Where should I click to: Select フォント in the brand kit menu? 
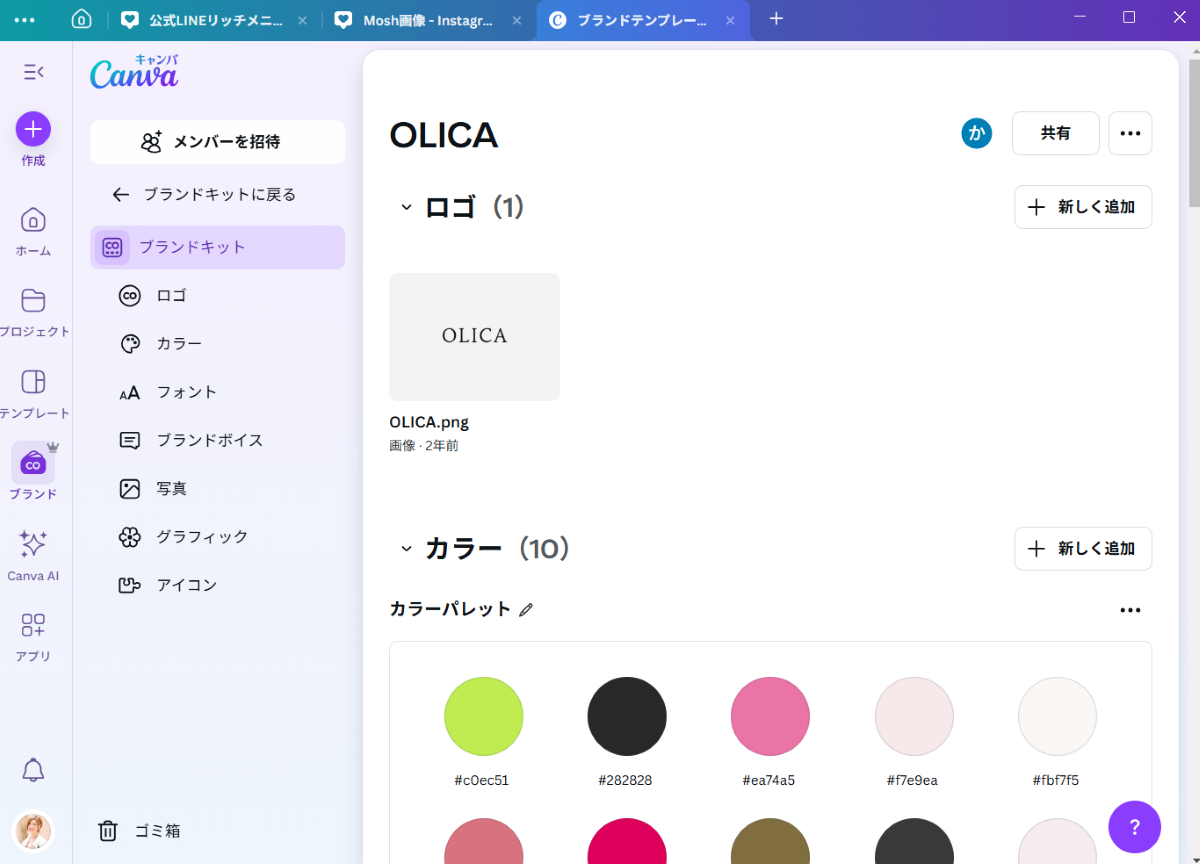[186, 392]
